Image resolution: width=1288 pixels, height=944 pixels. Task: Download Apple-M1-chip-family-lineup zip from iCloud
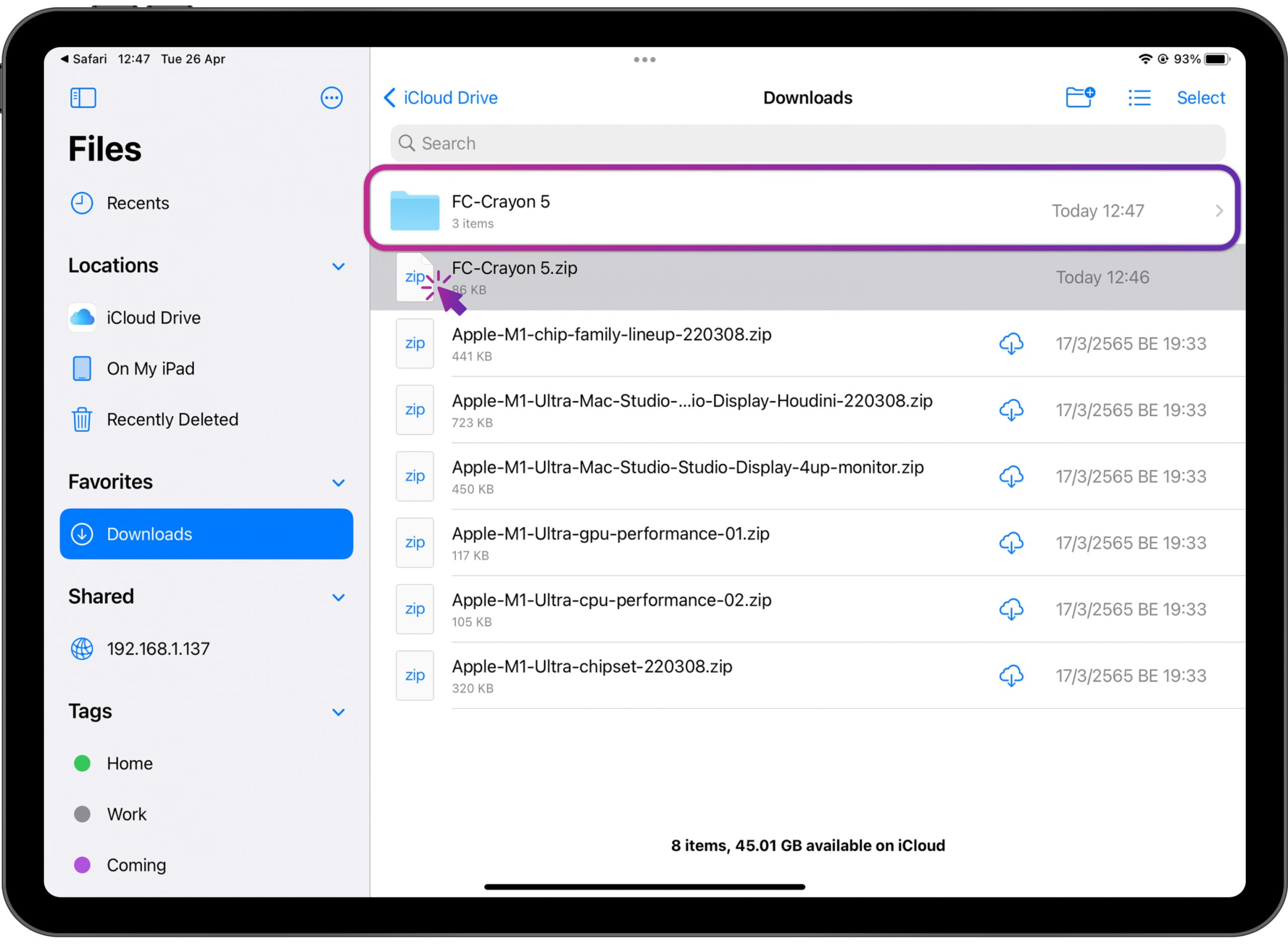tap(1010, 343)
